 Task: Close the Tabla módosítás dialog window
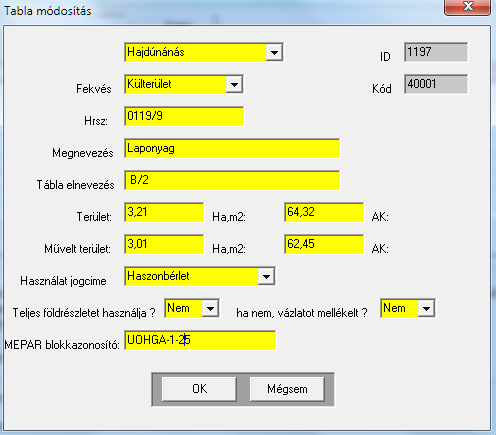[x=467, y=7]
